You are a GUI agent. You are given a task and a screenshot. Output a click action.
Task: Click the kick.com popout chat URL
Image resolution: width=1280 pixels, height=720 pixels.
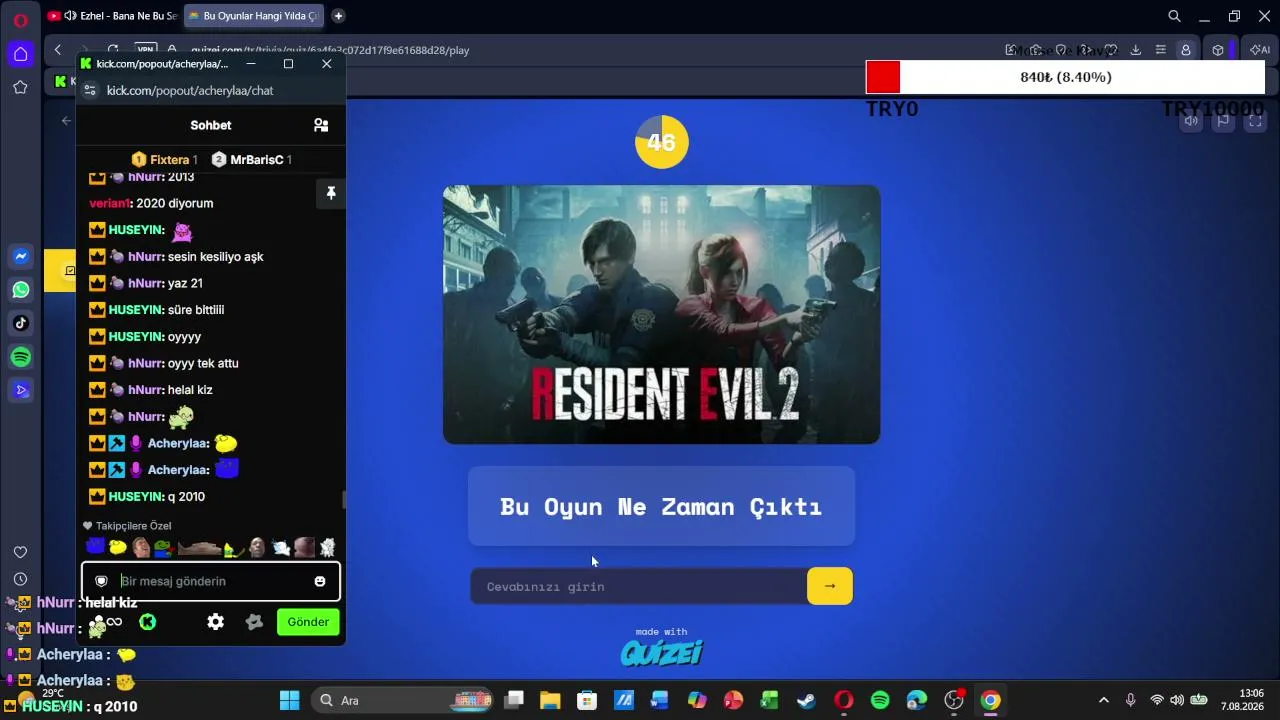click(x=190, y=90)
